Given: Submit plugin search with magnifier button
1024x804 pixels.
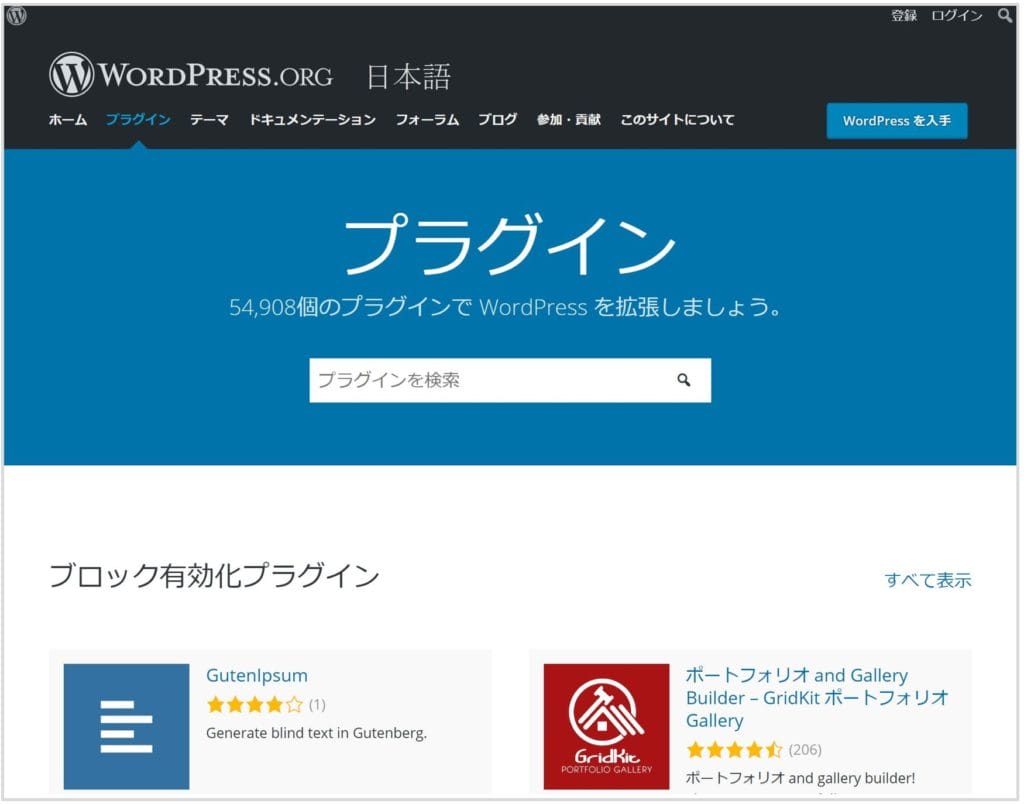Looking at the screenshot, I should [683, 380].
